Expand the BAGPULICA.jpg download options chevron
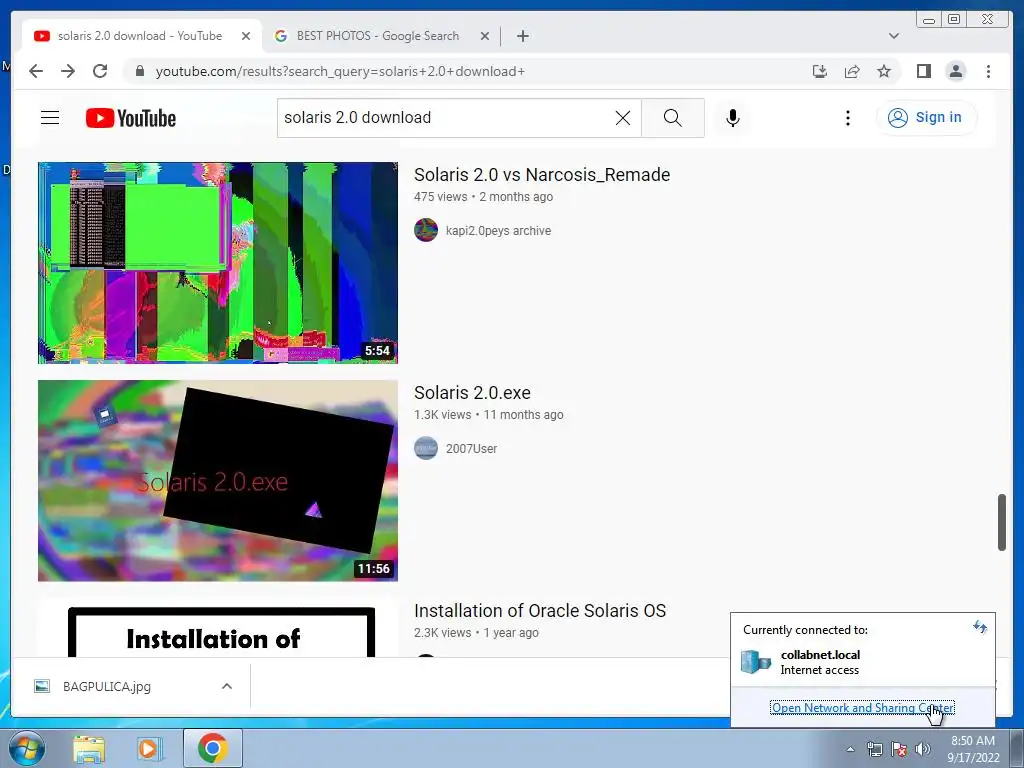Viewport: 1024px width, 768px height. [227, 686]
